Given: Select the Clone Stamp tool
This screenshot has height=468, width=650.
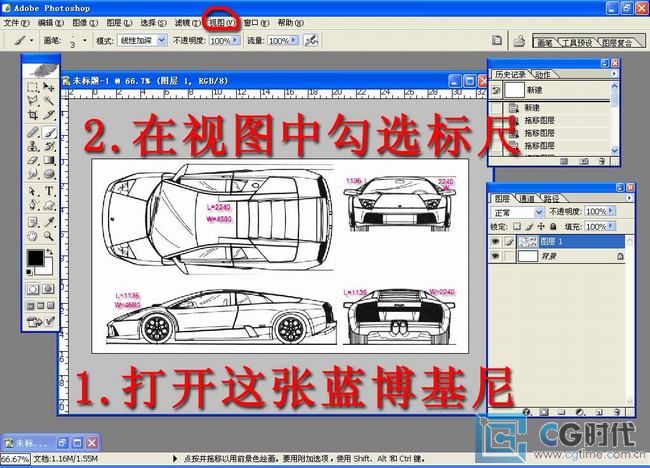Looking at the screenshot, I should click(x=32, y=146).
